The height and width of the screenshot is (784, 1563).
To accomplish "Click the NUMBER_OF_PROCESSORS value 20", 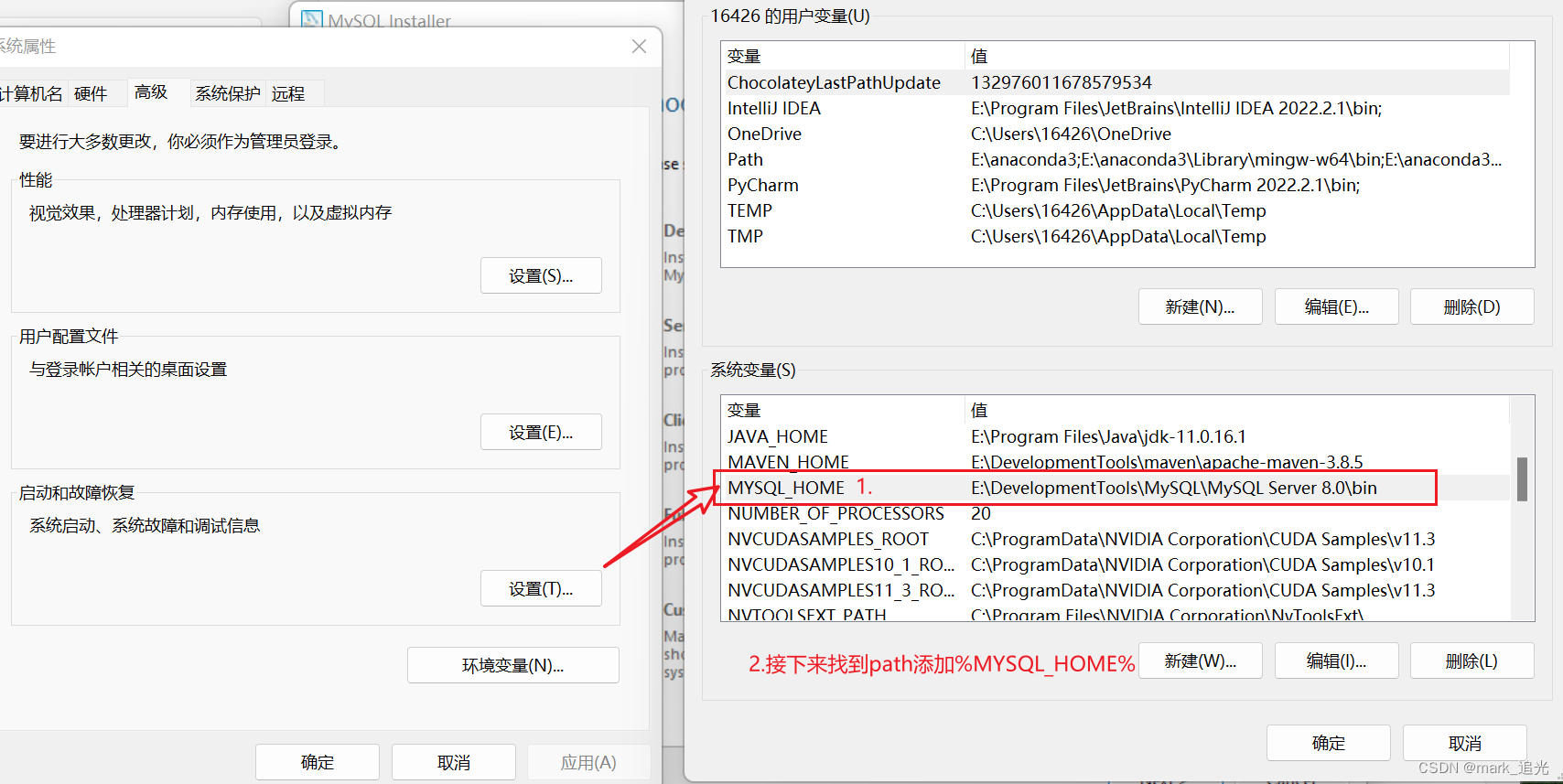I will coord(981,513).
